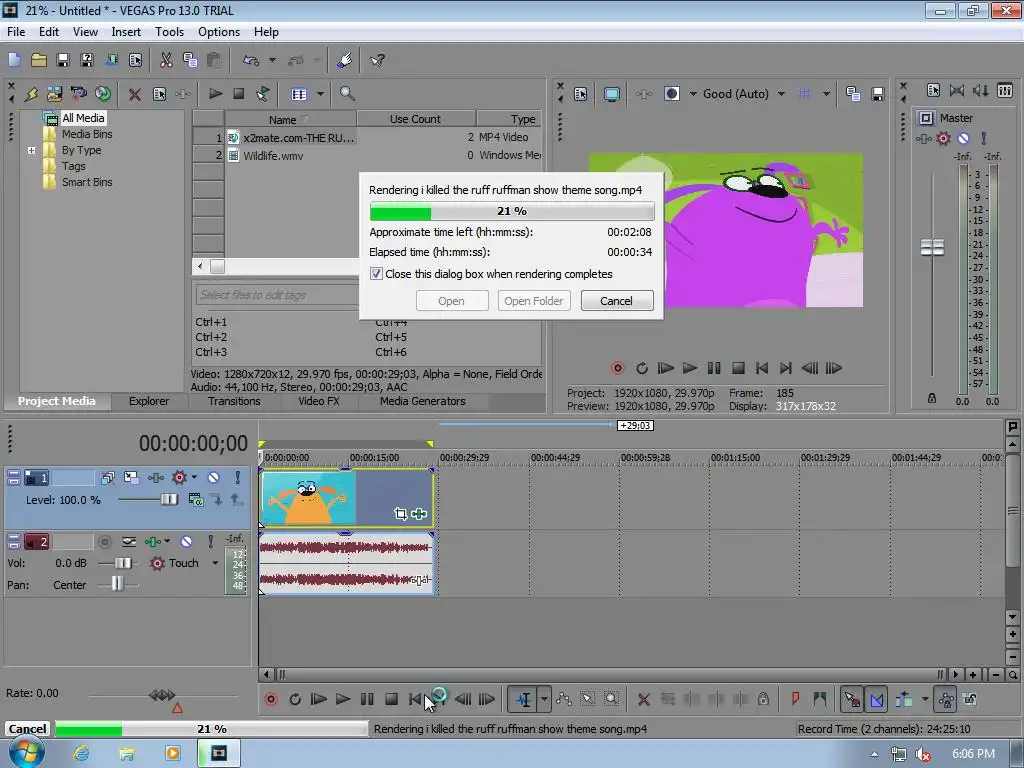Viewport: 1024px width, 768px height.
Task: Click video clip thumbnail on track 1
Action: [x=309, y=499]
